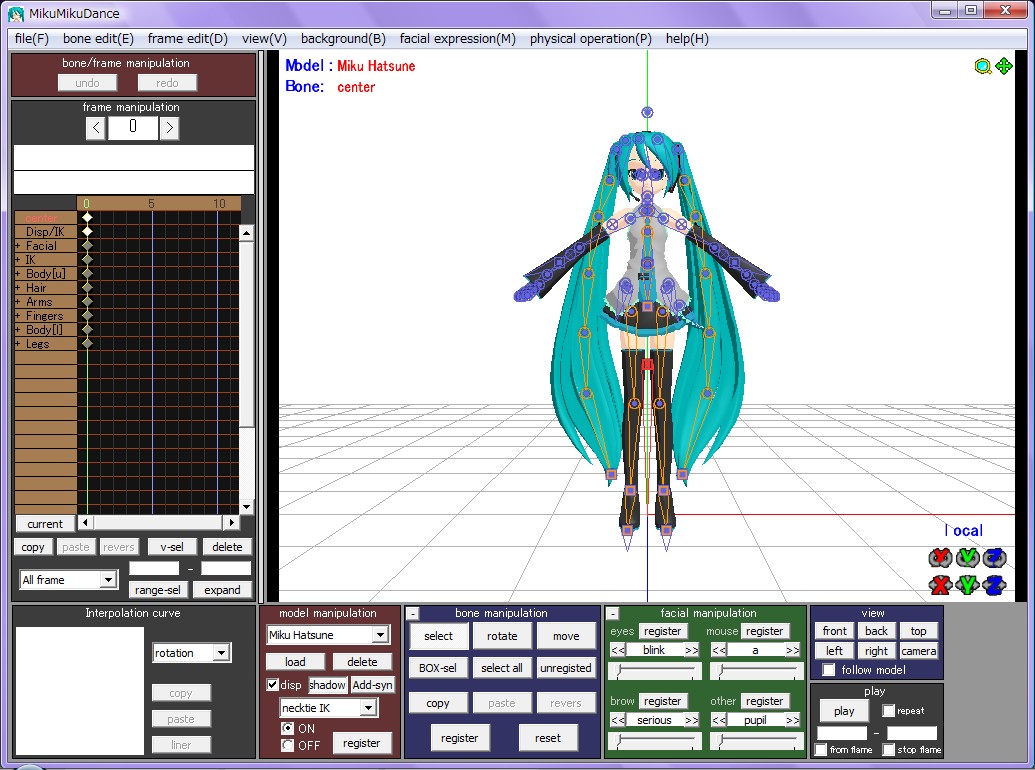The image size is (1035, 770).
Task: Click the red X rotation icon under Local
Action: point(940,558)
